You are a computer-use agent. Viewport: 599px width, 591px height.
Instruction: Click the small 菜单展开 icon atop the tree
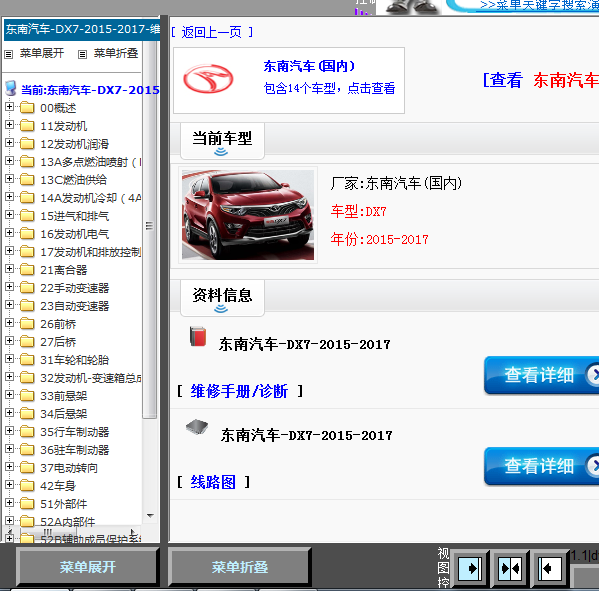(8, 54)
